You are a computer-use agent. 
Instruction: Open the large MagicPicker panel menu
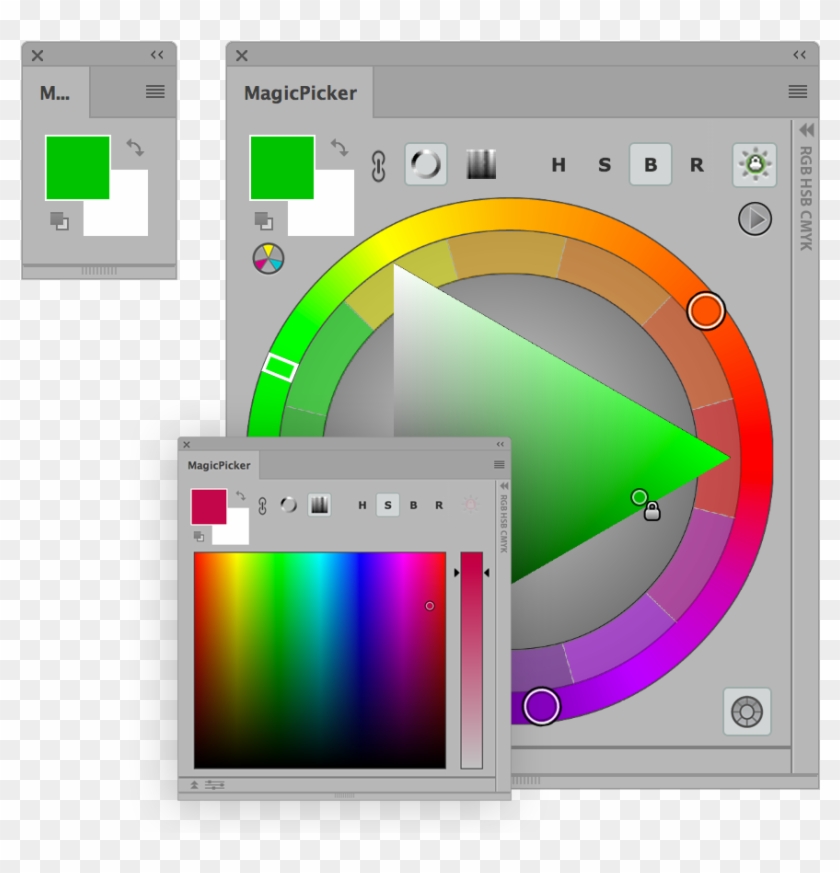pyautogui.click(x=798, y=91)
